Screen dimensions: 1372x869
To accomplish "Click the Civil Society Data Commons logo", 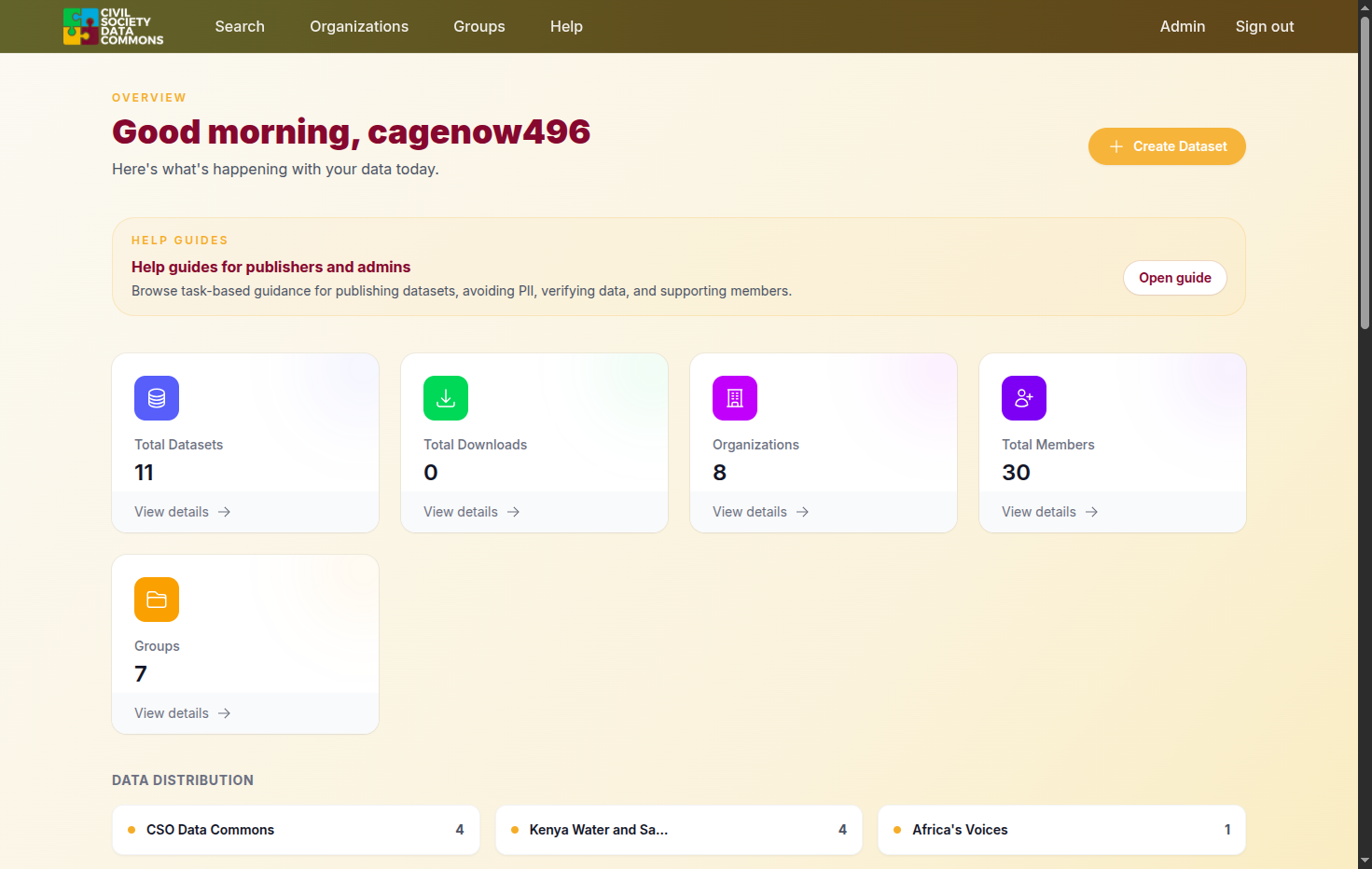I will (x=114, y=26).
